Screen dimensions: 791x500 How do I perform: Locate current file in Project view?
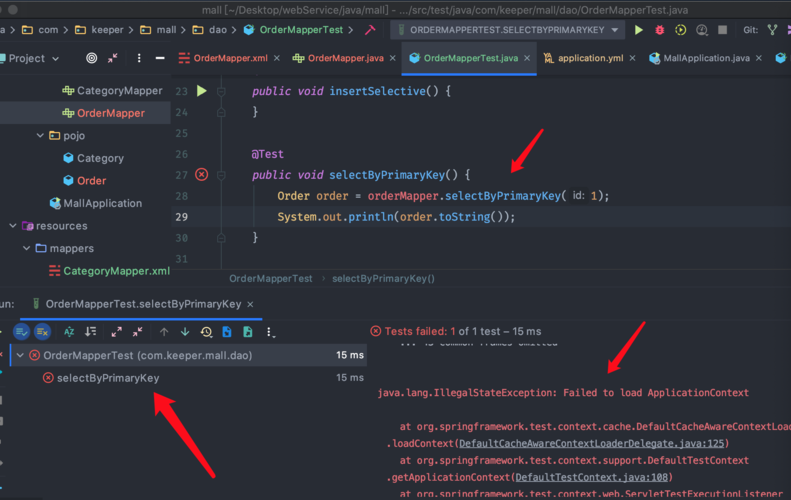point(91,58)
